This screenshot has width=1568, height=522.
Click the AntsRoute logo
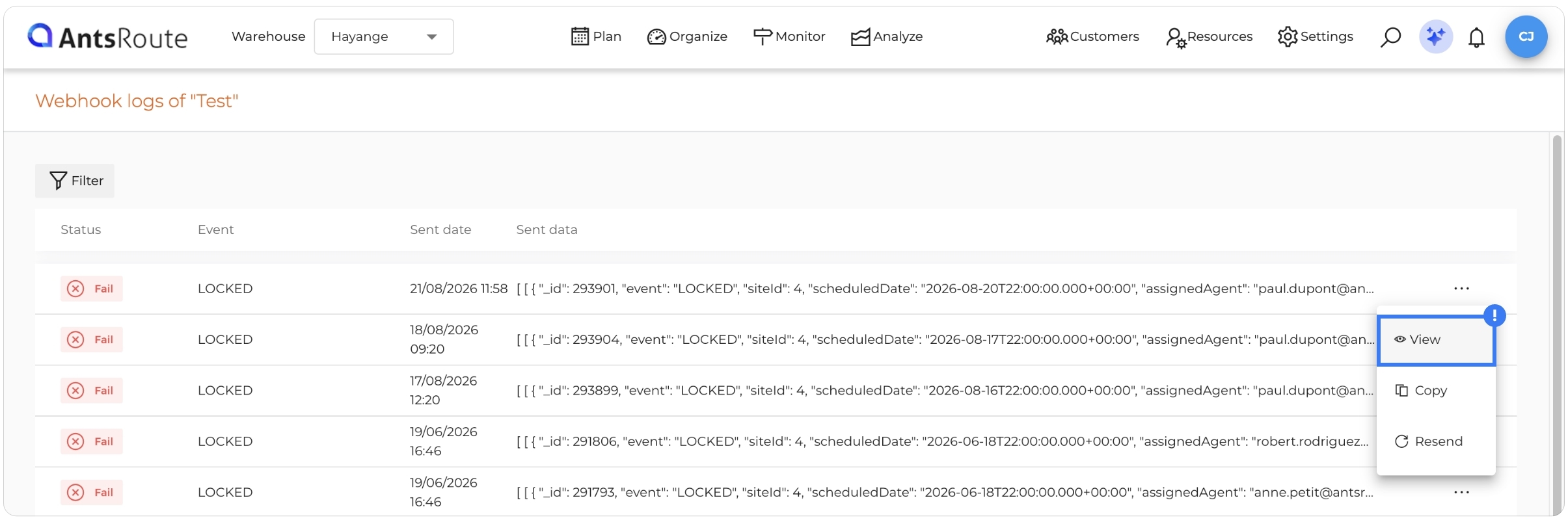[x=107, y=37]
